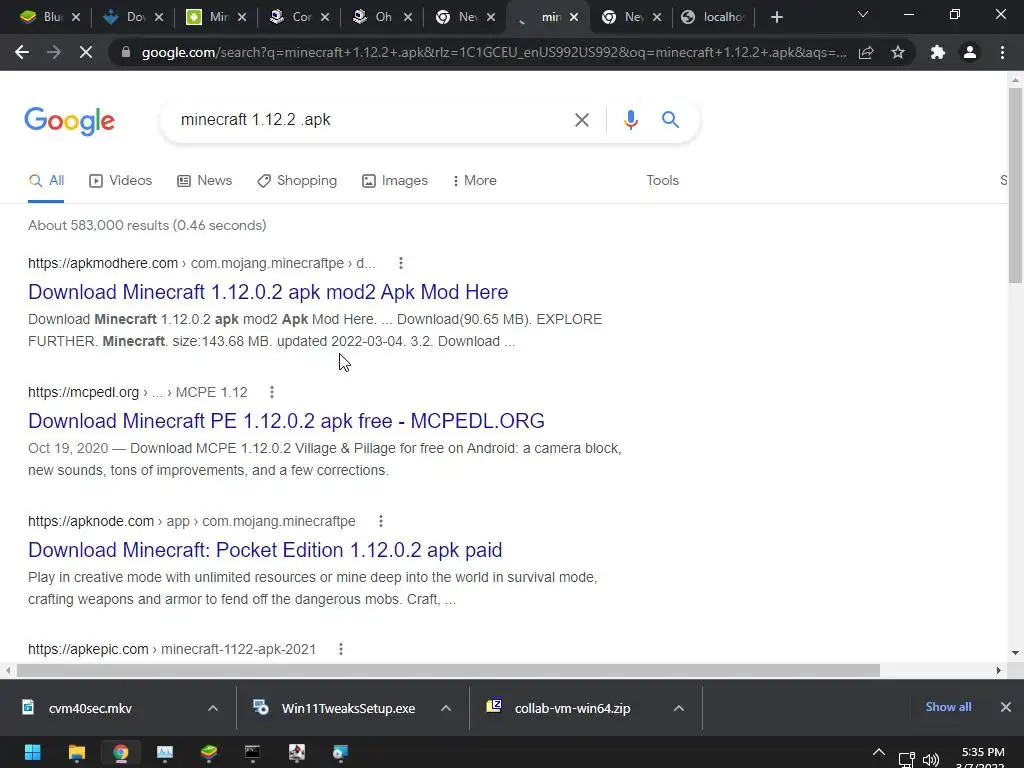
Task: Open the volume tray icon
Action: tap(931, 760)
